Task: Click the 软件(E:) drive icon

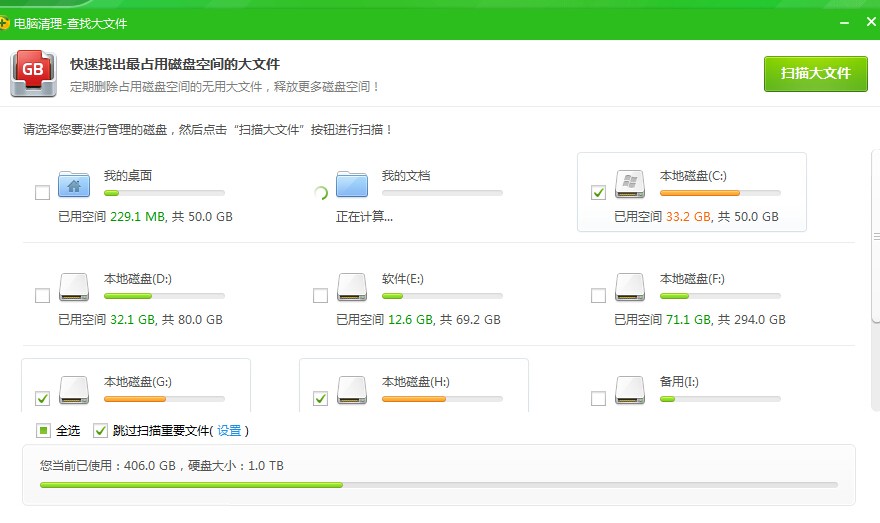Action: click(x=352, y=287)
